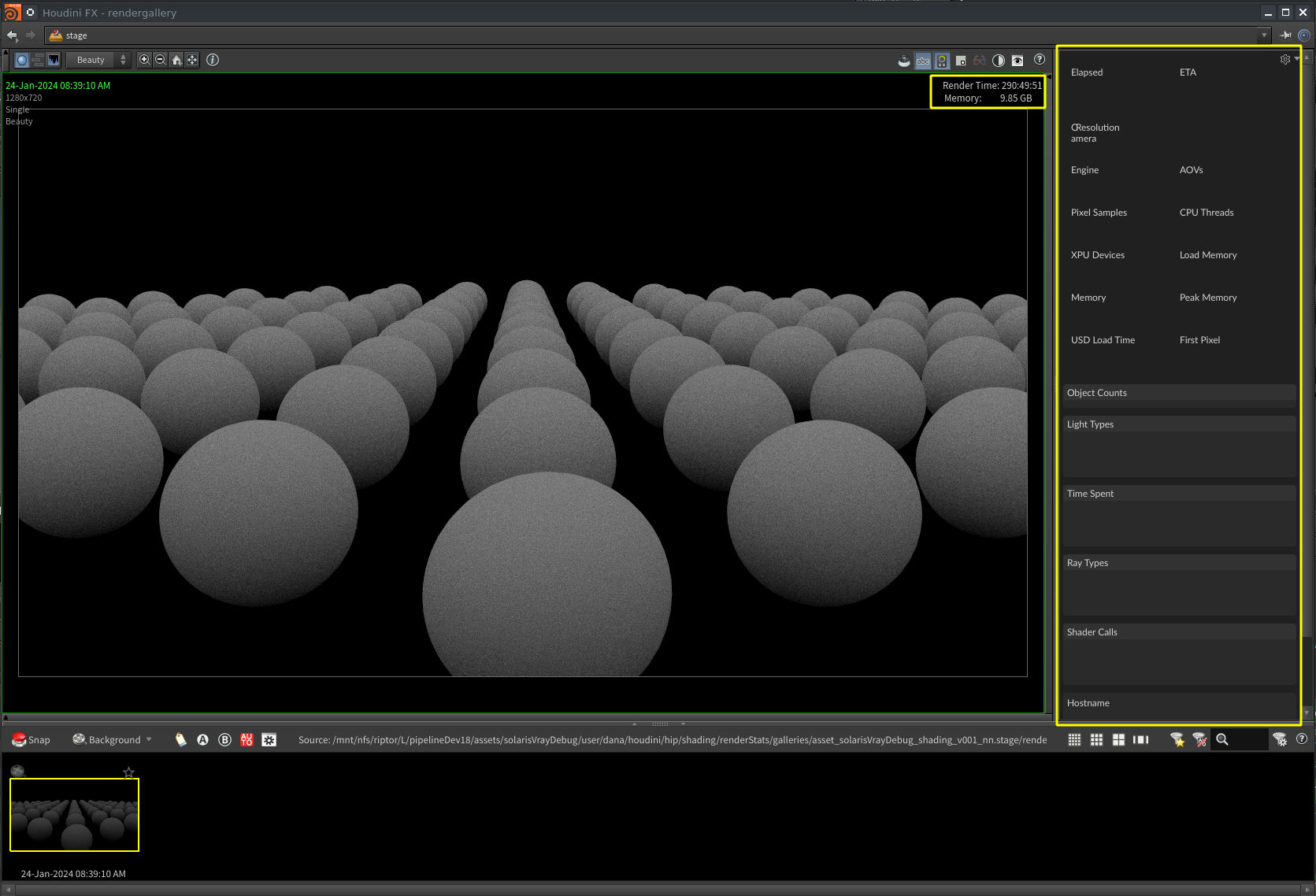Expand the Object Counts section
This screenshot has height=896, width=1316.
pos(1179,392)
